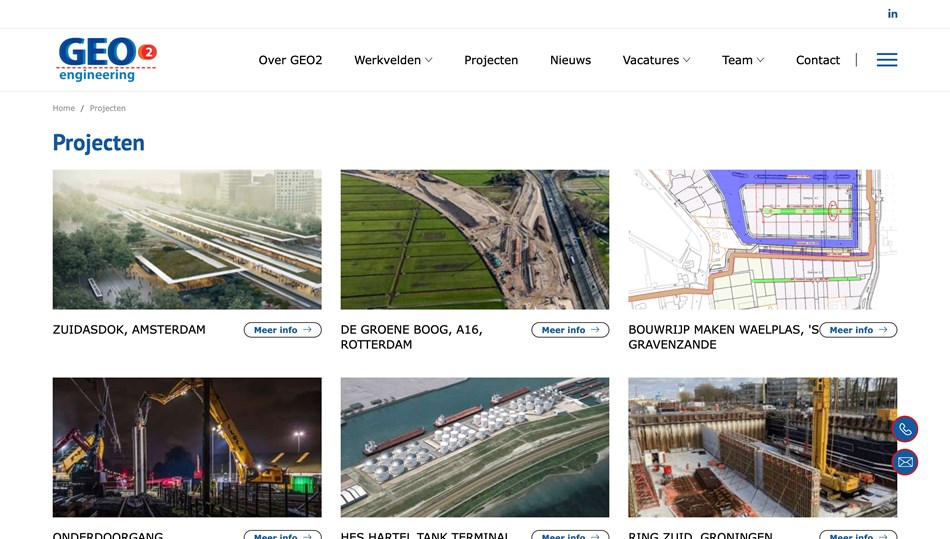The height and width of the screenshot is (539, 950).
Task: Click Meer info for HES Hartel Tank Terminal
Action: [x=570, y=535]
